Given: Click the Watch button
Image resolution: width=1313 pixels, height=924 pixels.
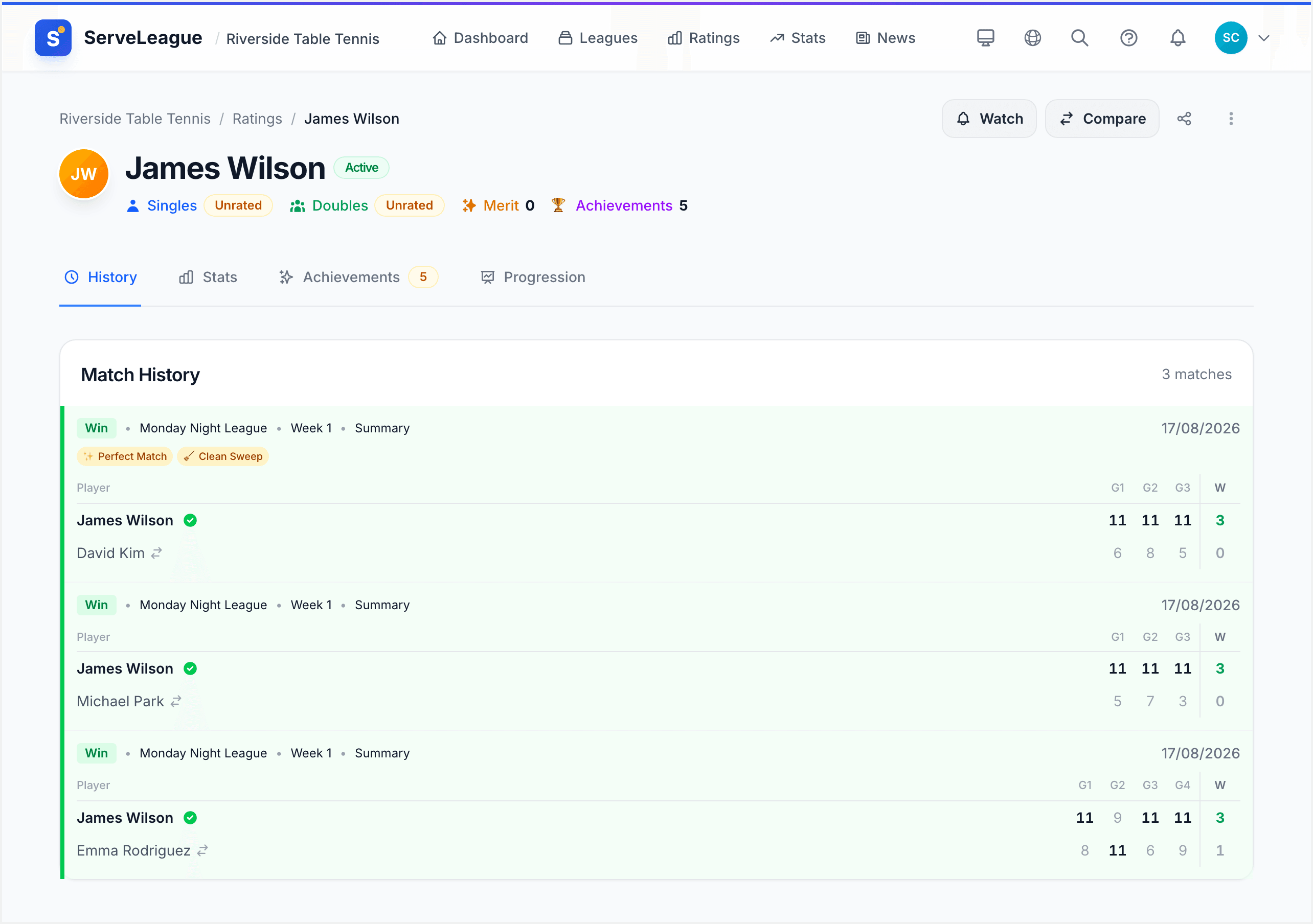Looking at the screenshot, I should click(989, 119).
